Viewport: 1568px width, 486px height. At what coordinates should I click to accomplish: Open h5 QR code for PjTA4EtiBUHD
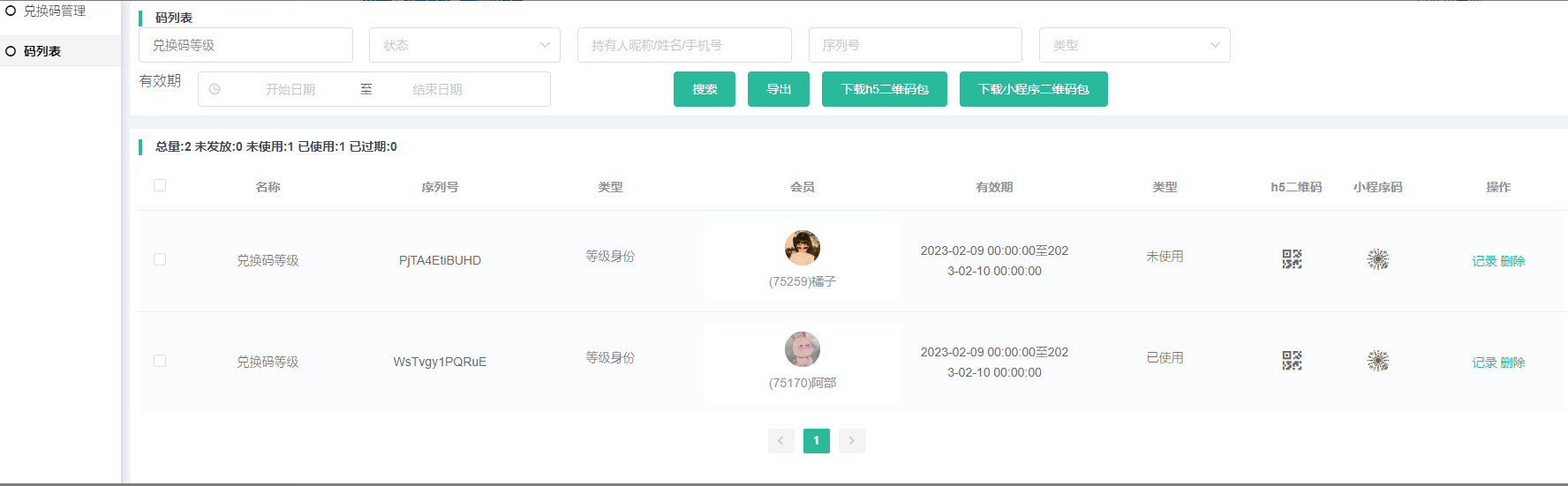(x=1292, y=259)
